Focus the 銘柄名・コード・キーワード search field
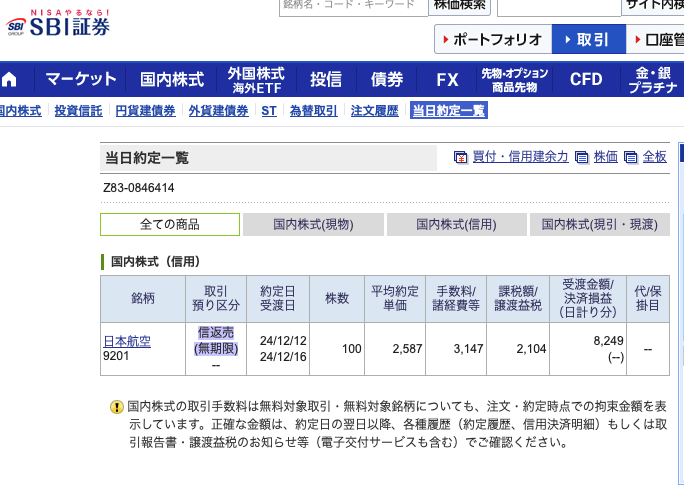Screen dimensions: 684x497 (353, 7)
